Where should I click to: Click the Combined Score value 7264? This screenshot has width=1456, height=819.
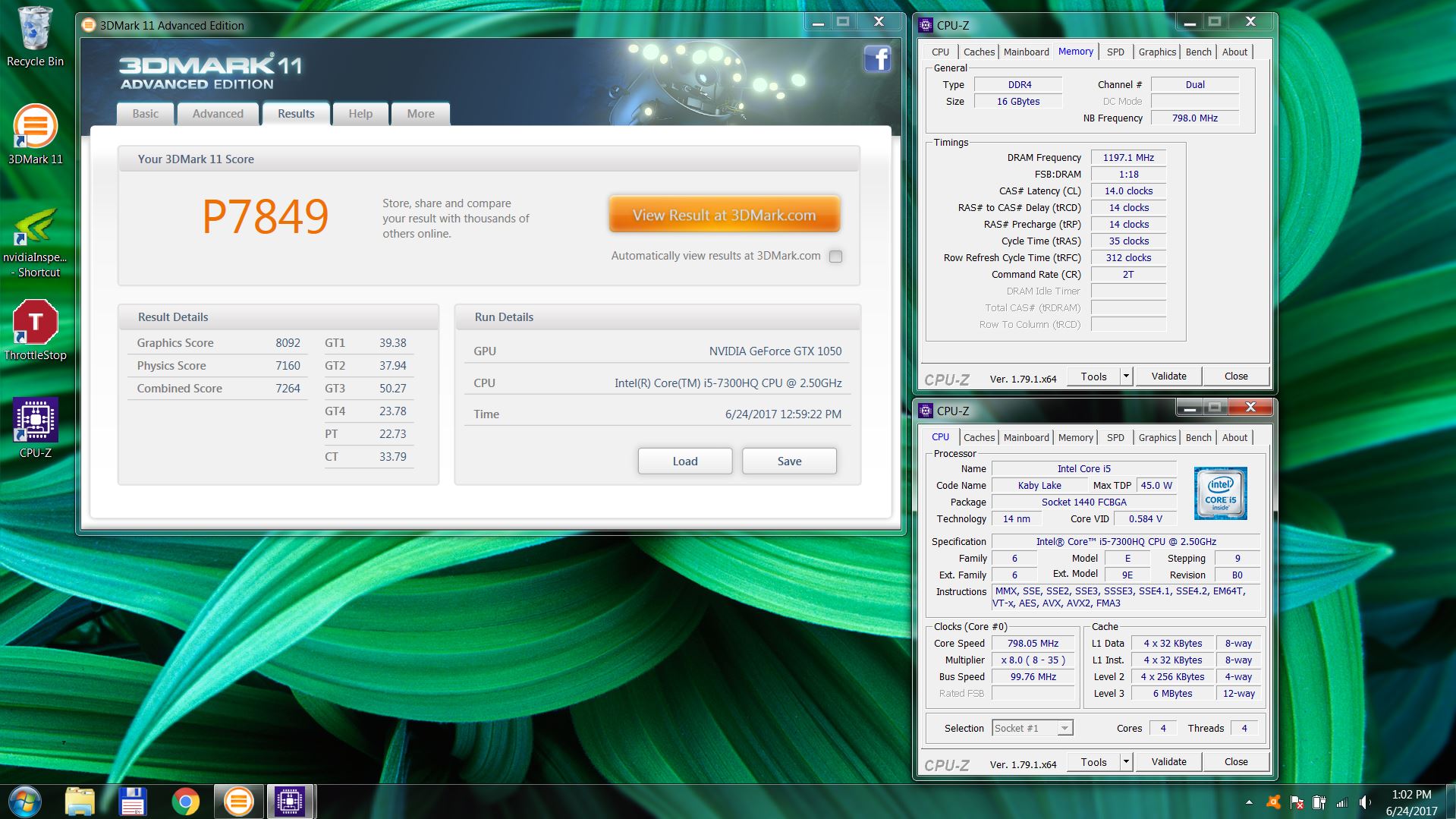click(x=288, y=389)
